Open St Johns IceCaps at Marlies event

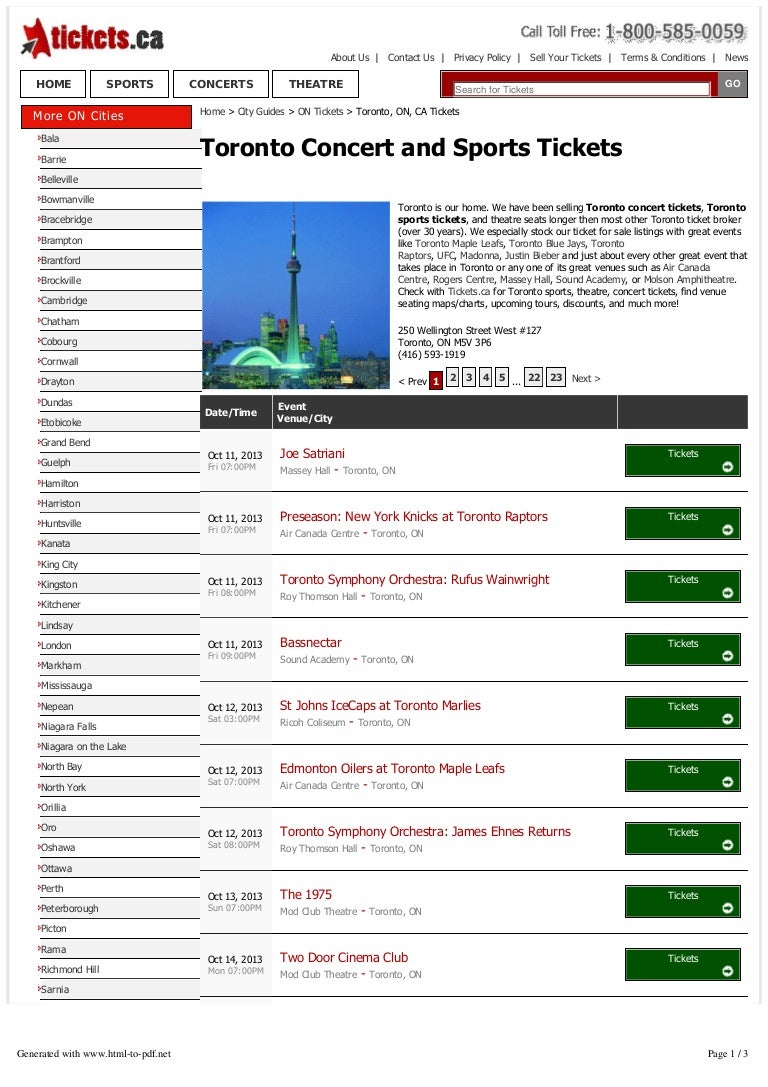coord(380,706)
